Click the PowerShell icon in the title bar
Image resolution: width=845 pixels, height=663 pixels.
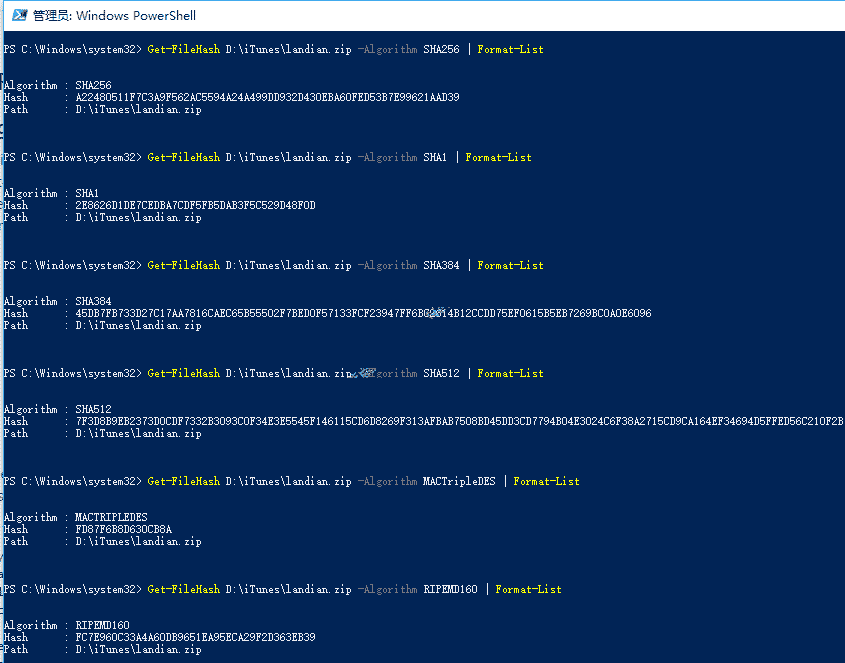coord(16,15)
